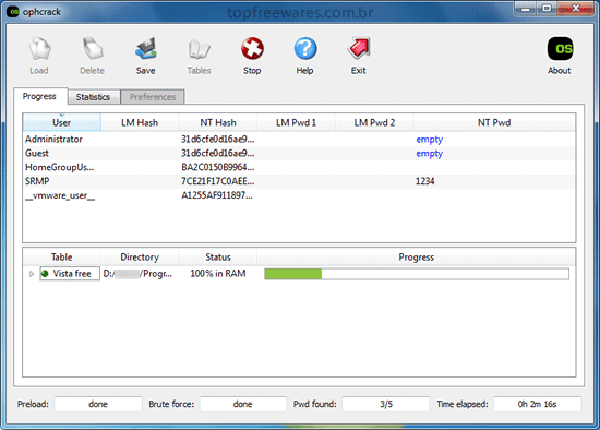Image resolution: width=600 pixels, height=430 pixels.
Task: Open Help using the question mark icon
Action: [x=305, y=49]
